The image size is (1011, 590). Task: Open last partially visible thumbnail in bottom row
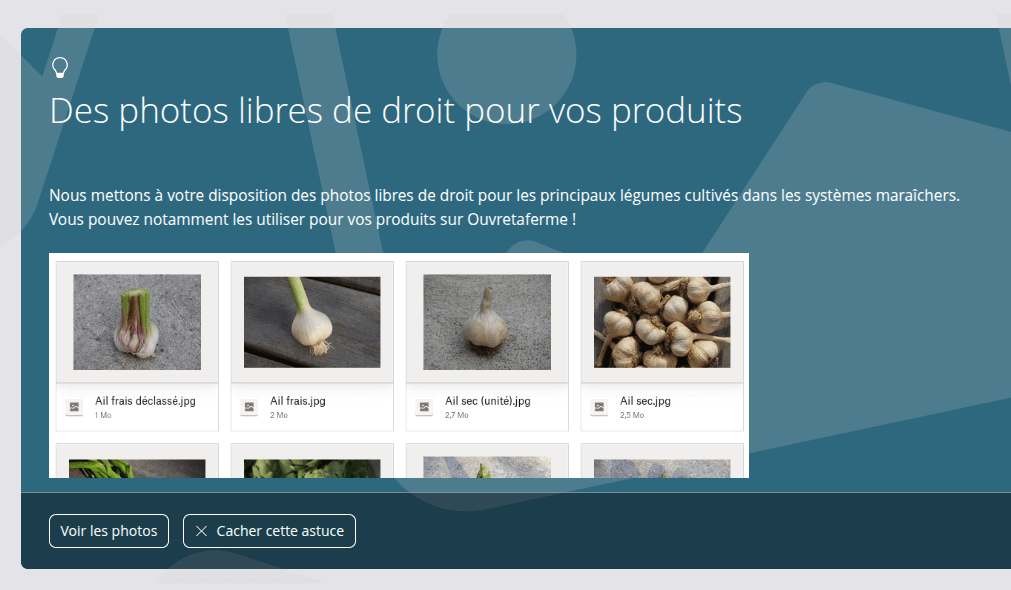[x=662, y=468]
